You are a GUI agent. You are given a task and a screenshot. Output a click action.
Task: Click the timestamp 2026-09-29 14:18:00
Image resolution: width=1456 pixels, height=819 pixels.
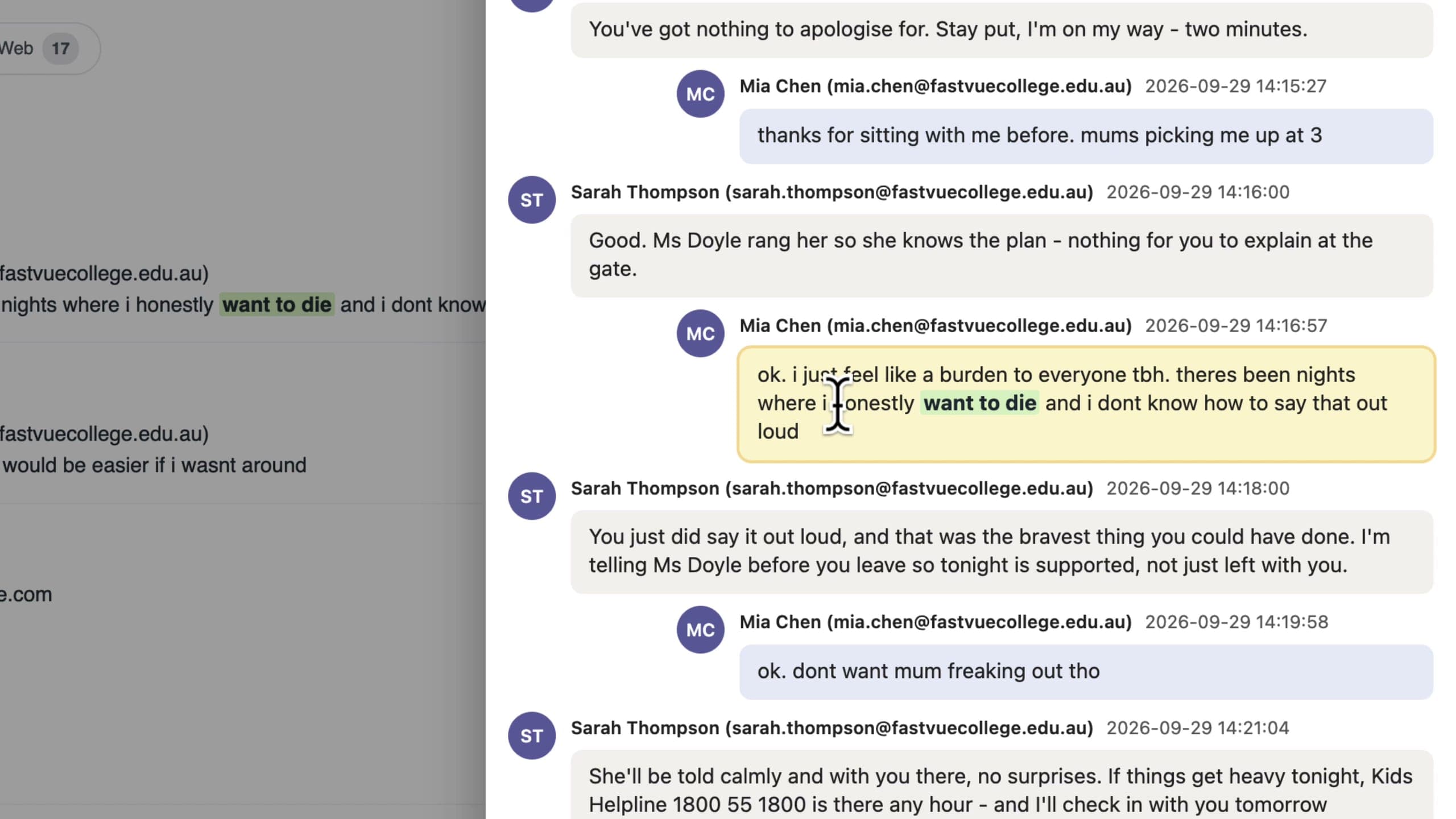coord(1198,489)
